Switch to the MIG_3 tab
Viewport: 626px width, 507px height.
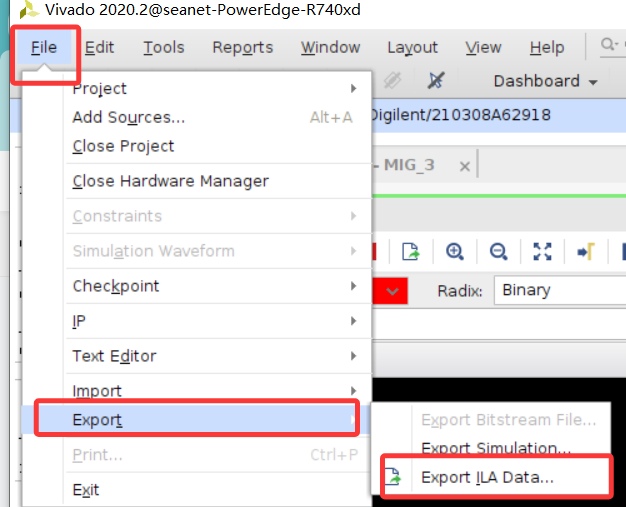coord(409,165)
